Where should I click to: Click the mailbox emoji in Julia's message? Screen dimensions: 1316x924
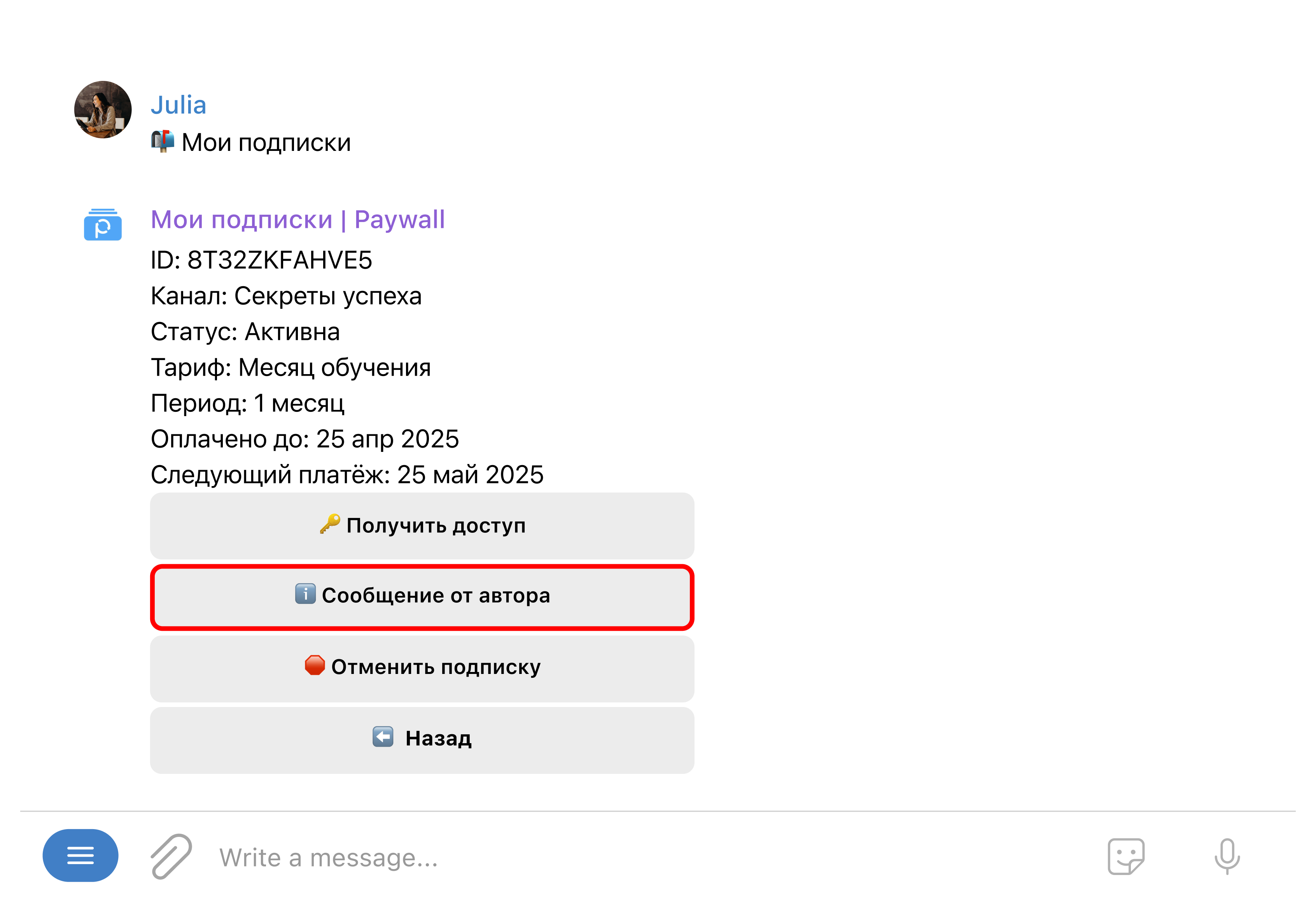163,141
